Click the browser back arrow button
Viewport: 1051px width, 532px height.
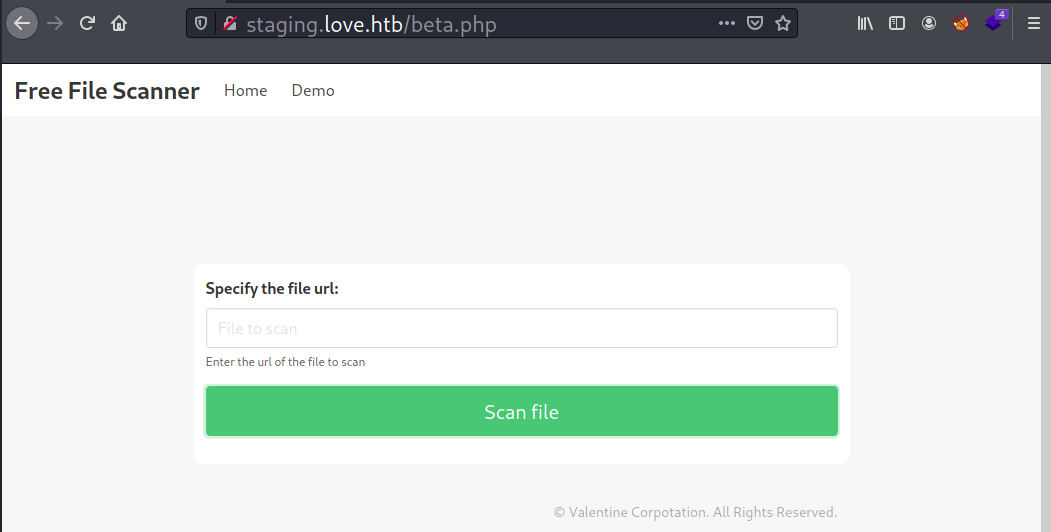22,23
